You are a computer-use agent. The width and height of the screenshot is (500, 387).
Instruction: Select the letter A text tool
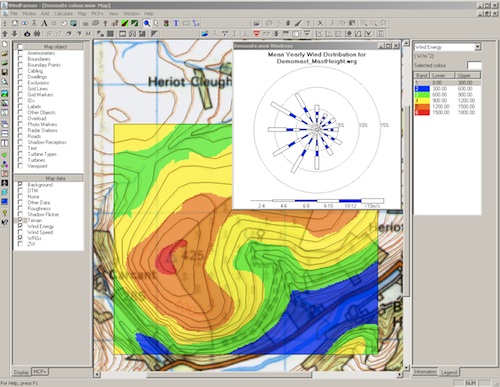(44, 23)
